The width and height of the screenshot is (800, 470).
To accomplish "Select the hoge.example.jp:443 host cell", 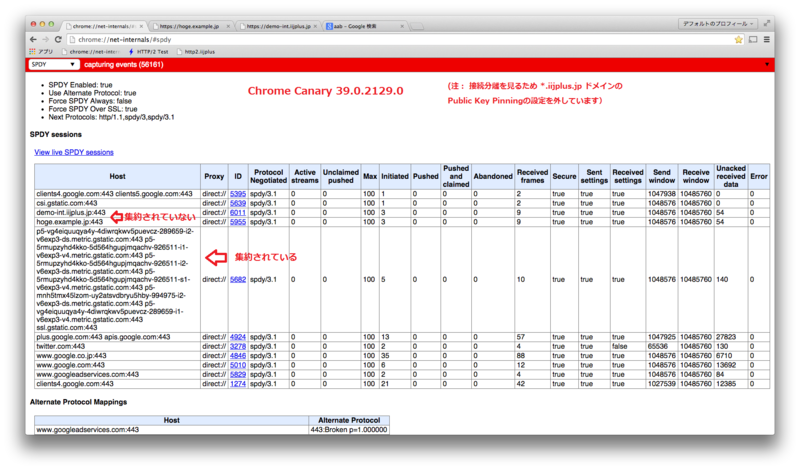I will tap(117, 222).
